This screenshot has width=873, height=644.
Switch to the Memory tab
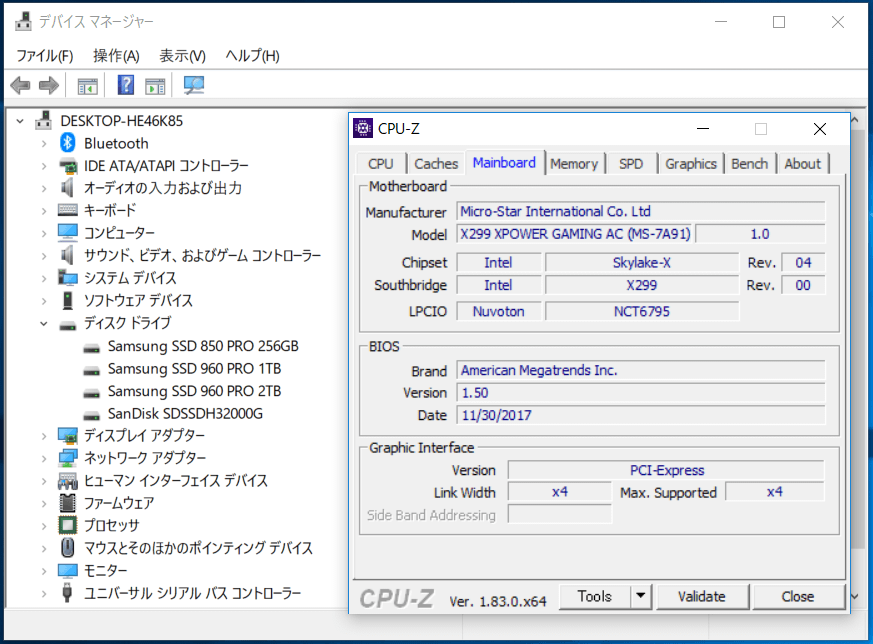point(573,164)
